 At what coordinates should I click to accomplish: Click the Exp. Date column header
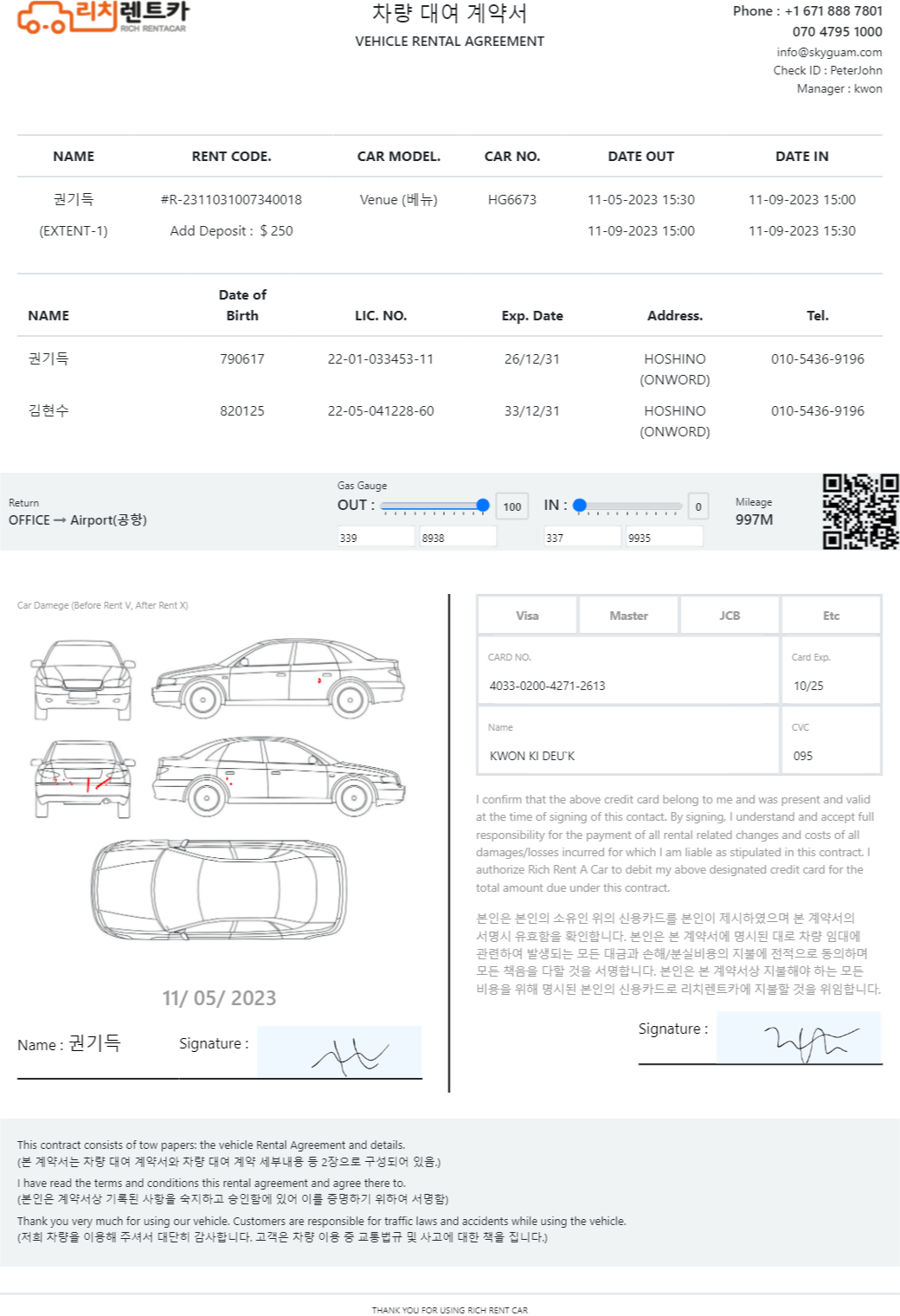(x=532, y=316)
